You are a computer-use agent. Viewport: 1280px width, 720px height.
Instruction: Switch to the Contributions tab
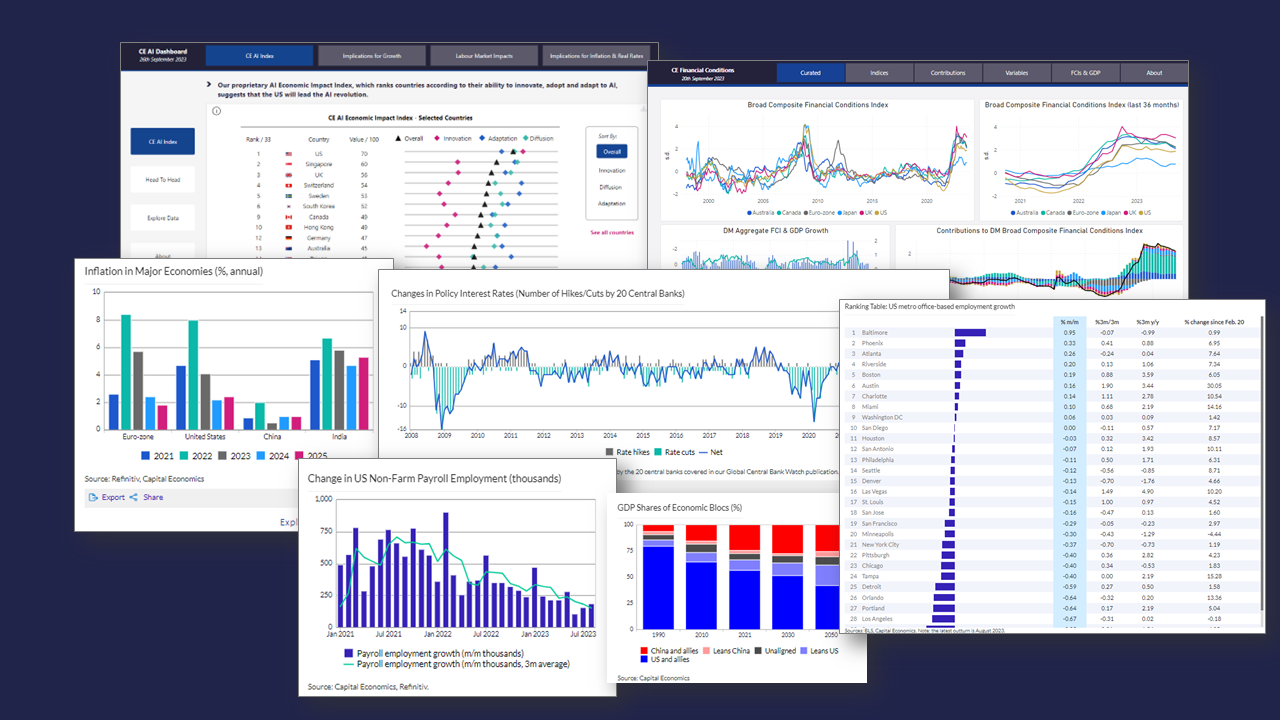(x=947, y=73)
